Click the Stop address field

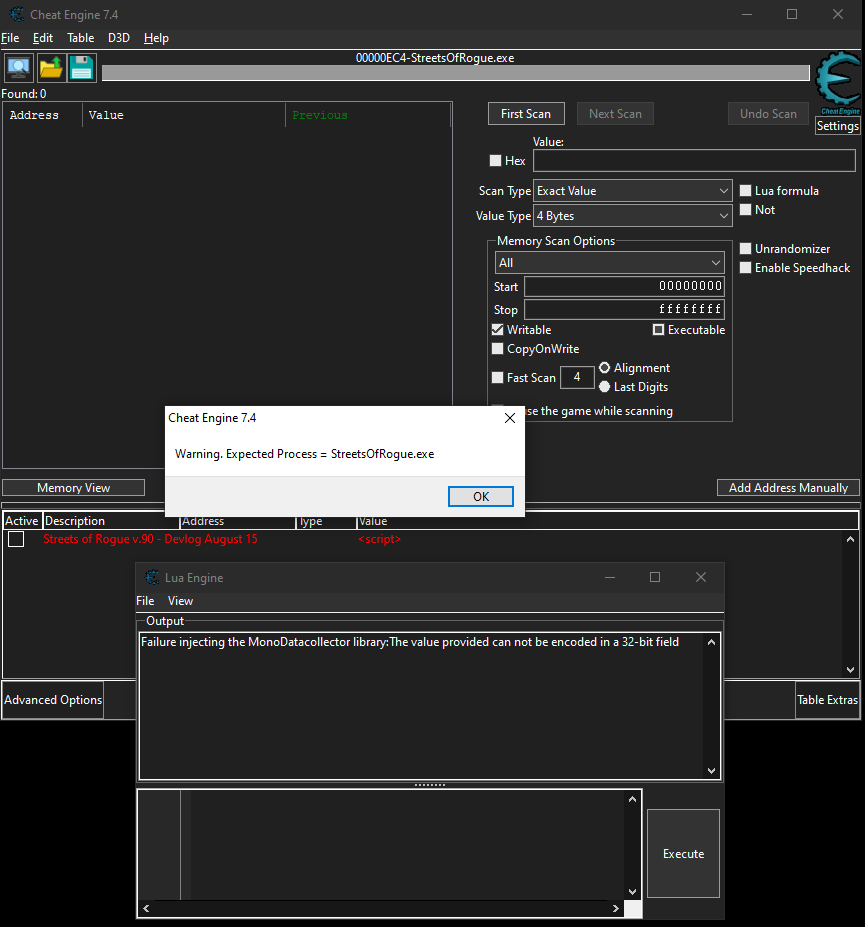coord(624,309)
